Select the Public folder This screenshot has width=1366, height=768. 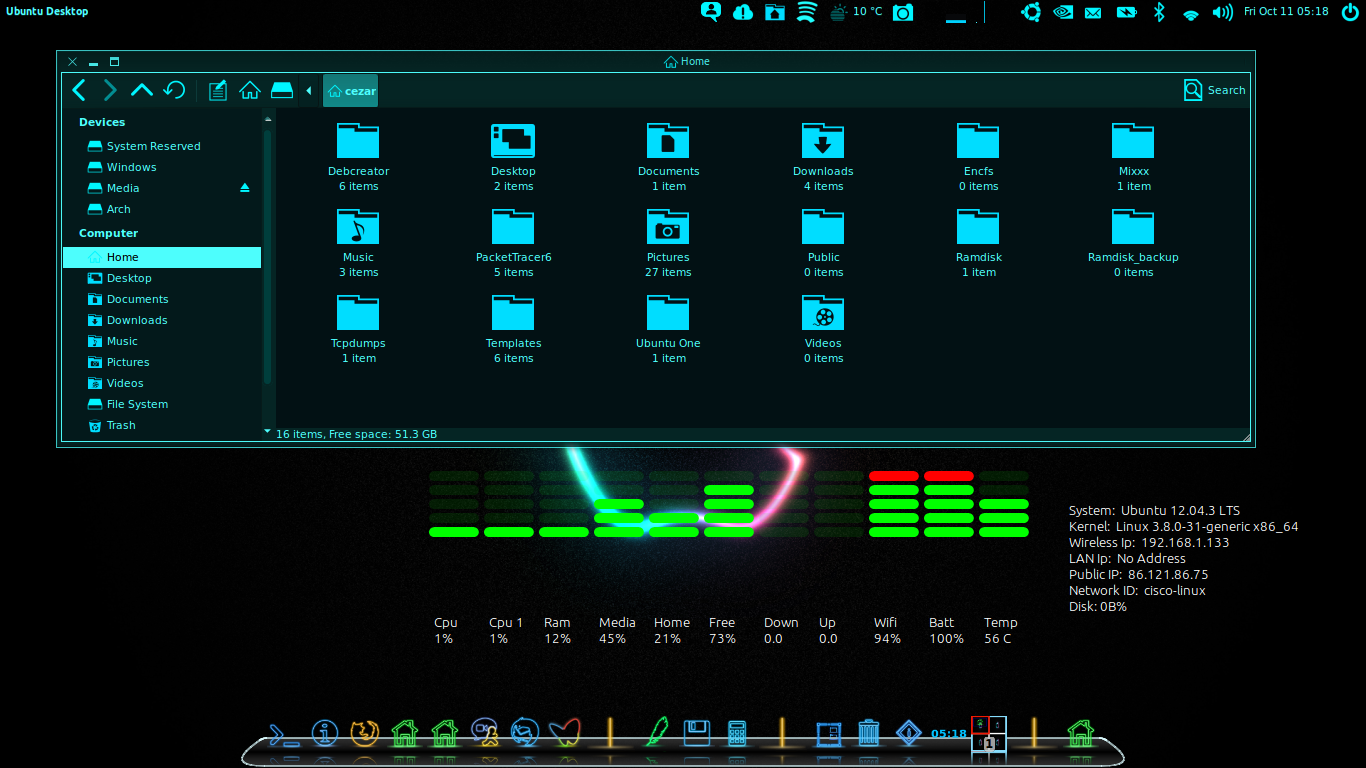[823, 243]
